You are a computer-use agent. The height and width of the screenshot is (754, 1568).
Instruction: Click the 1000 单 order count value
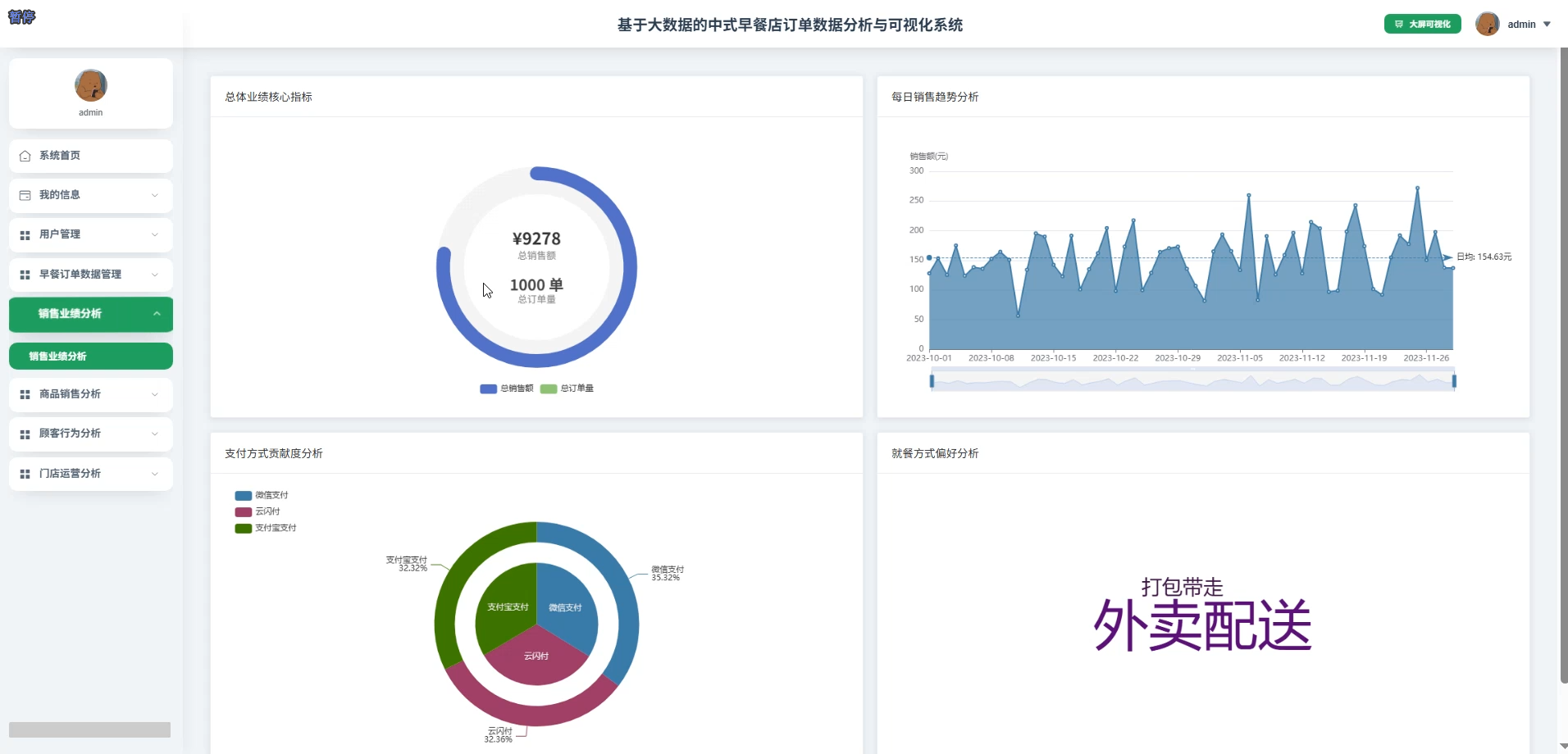(x=536, y=284)
